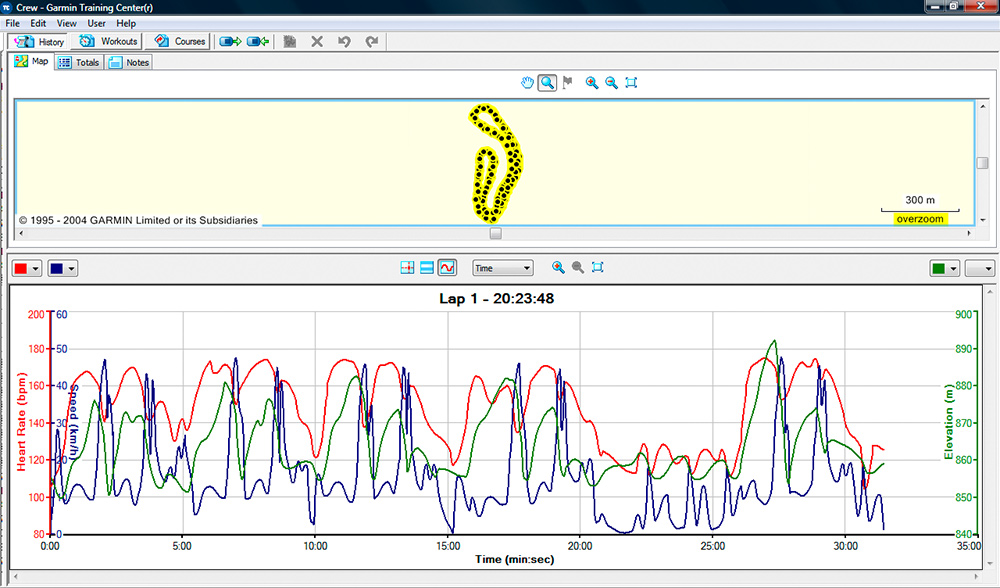Click the dark blue color swatch
Screen dimensions: 1000x588
[x=57, y=268]
